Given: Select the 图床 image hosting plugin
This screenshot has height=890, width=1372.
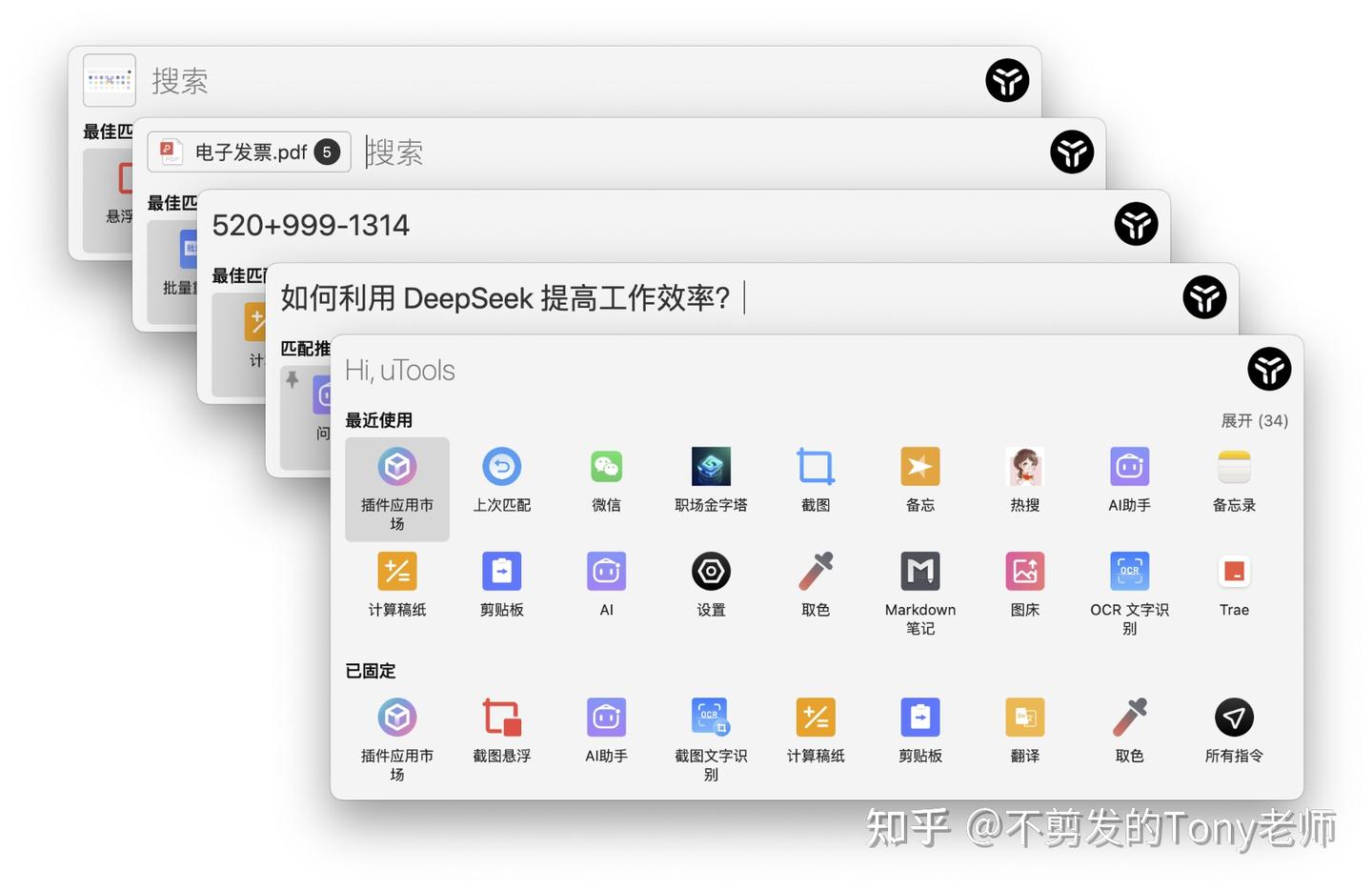Looking at the screenshot, I should [x=1024, y=571].
